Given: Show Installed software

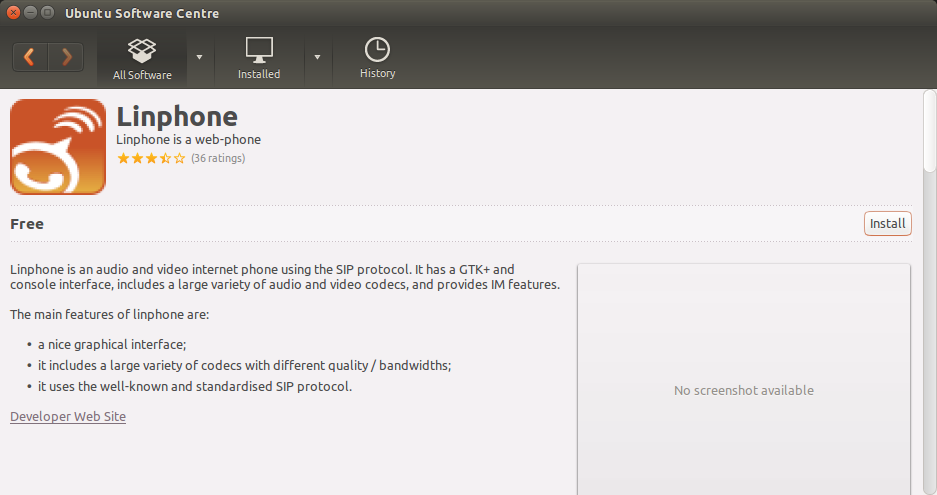Looking at the screenshot, I should (x=259, y=59).
